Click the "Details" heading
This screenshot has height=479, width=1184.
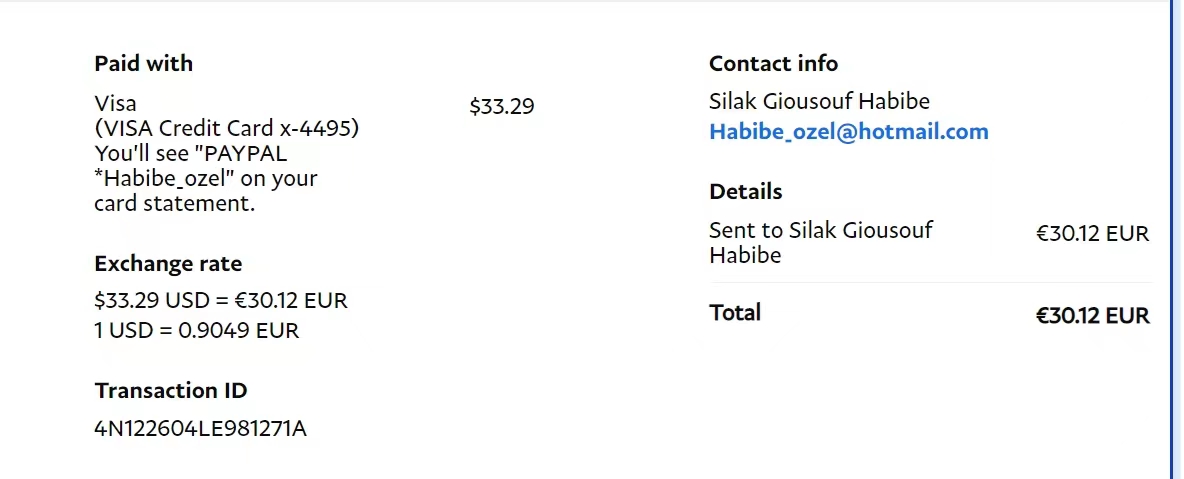745,191
